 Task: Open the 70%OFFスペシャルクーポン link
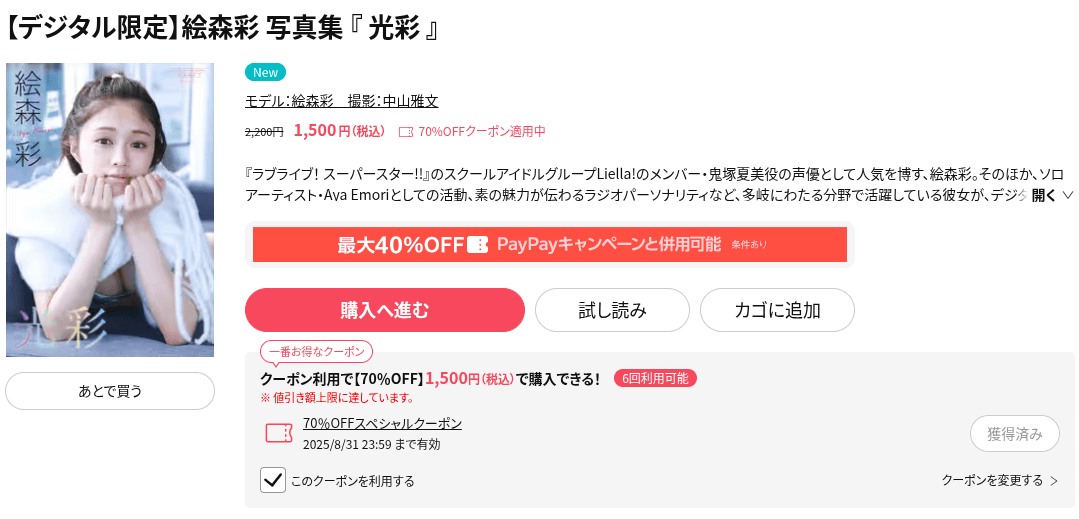point(382,424)
